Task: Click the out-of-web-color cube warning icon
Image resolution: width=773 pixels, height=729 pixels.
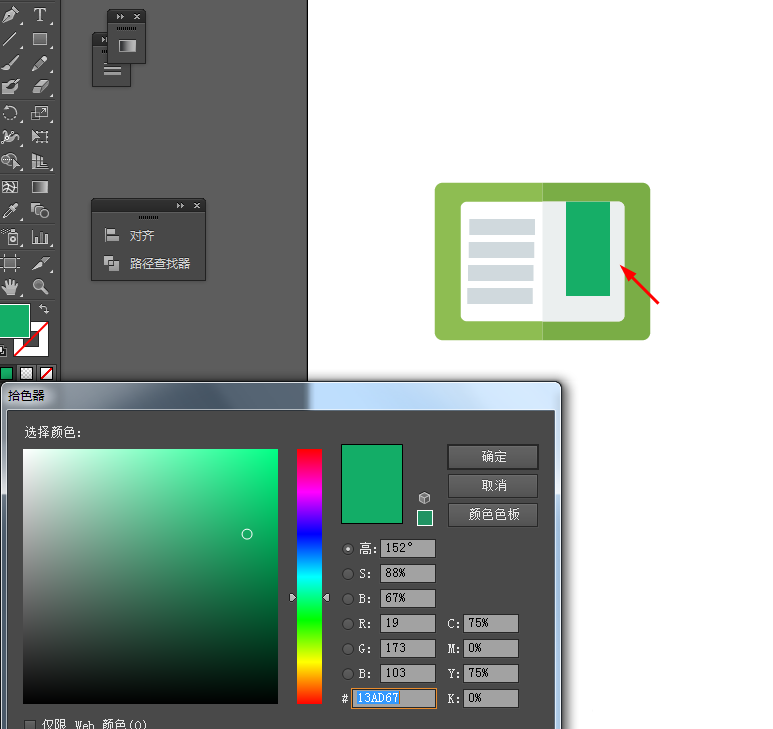Action: point(424,498)
